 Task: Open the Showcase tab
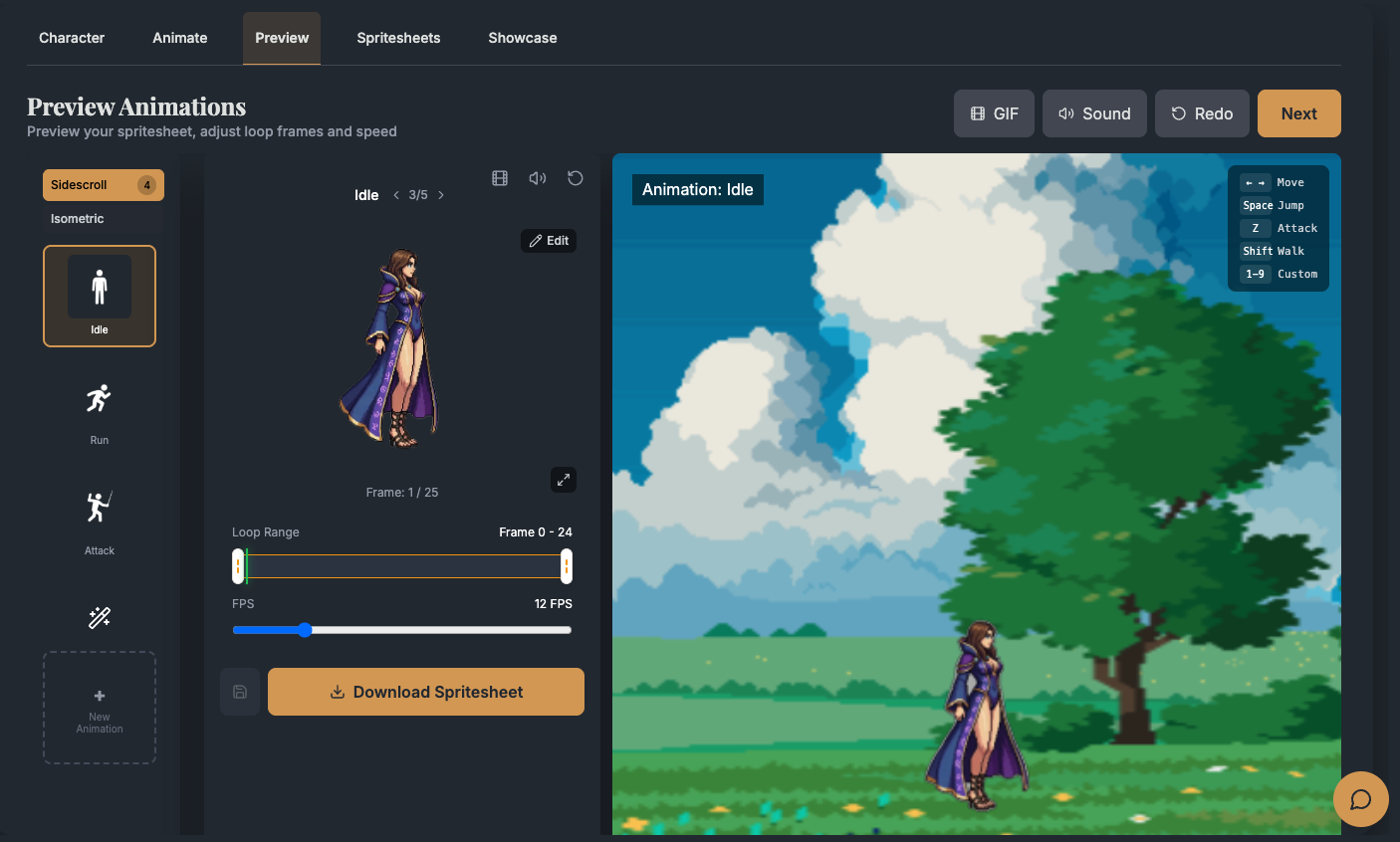click(x=522, y=38)
